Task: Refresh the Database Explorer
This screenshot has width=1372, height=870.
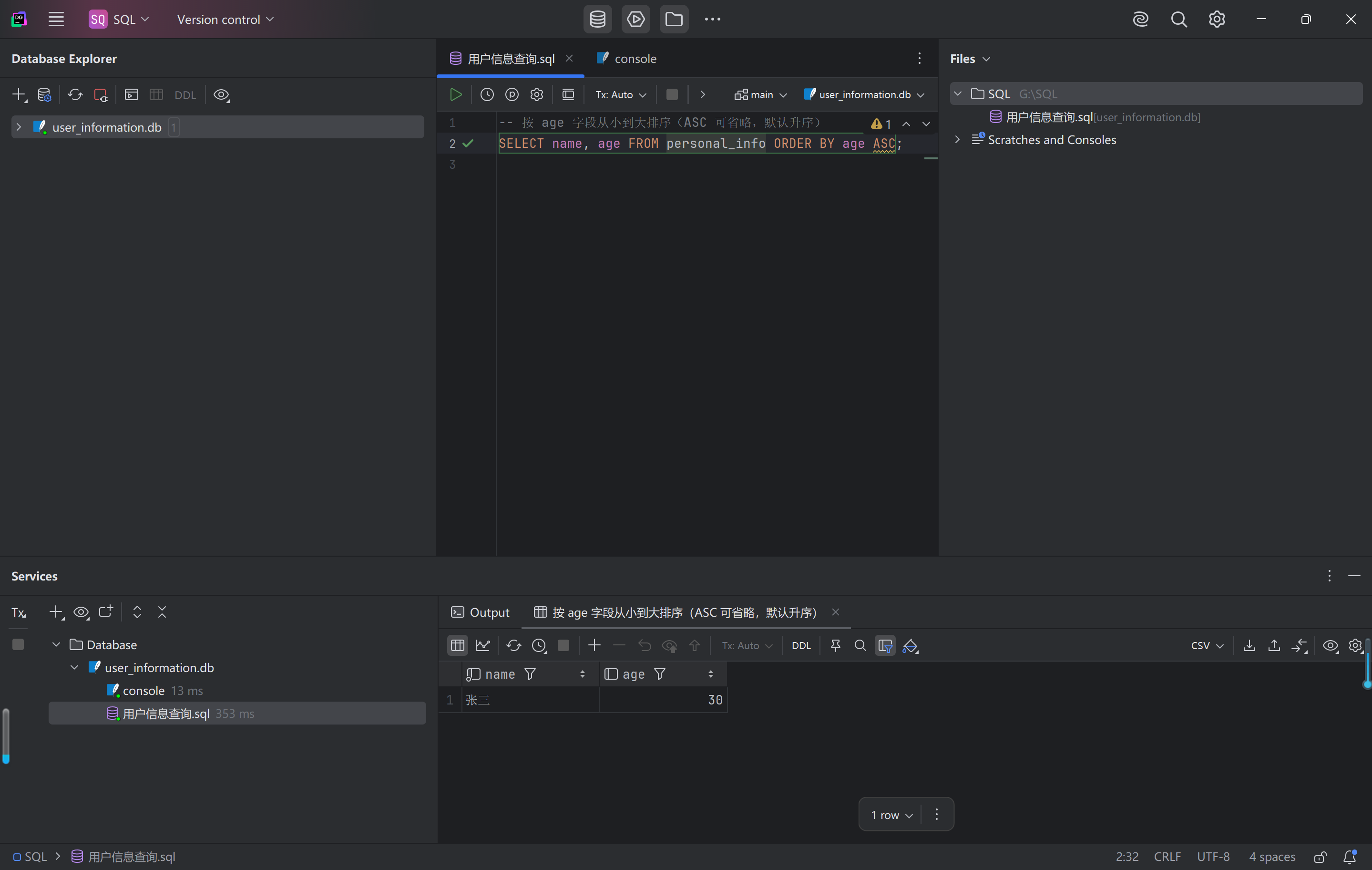Action: click(x=75, y=94)
